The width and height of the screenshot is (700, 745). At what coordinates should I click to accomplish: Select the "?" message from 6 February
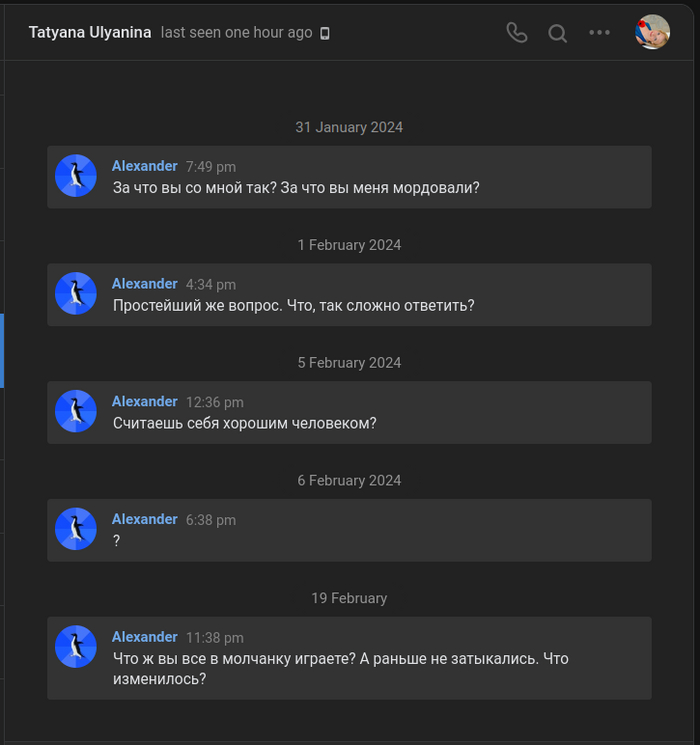pos(117,541)
